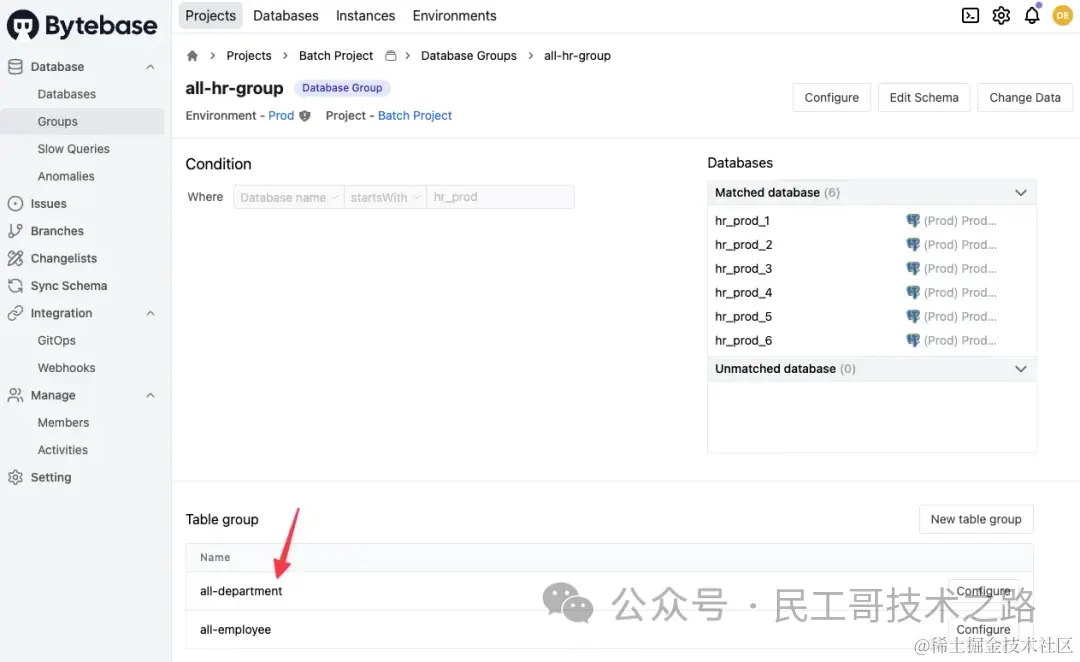Click the Issues icon in sidebar
The width and height of the screenshot is (1080, 662).
(x=15, y=204)
